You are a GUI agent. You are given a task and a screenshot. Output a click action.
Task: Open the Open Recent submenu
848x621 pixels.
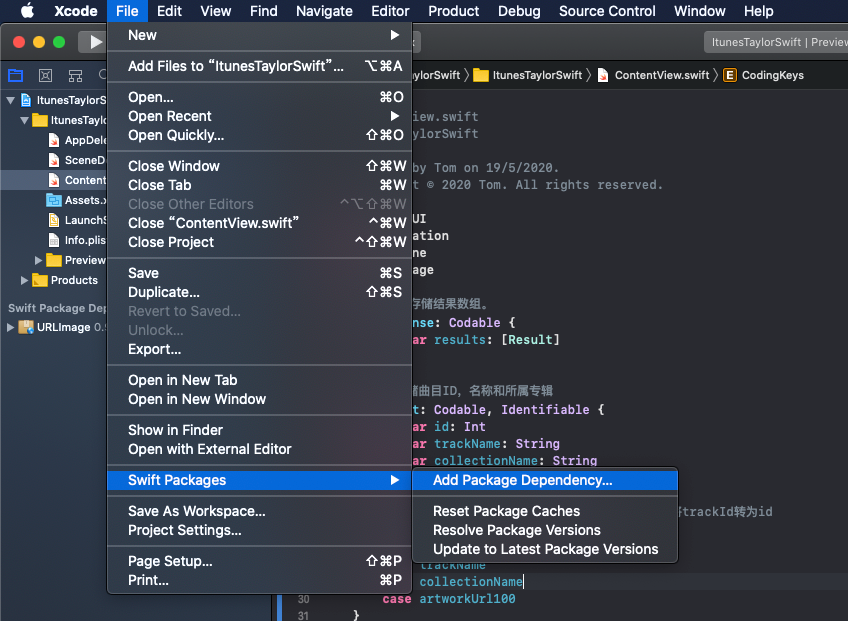pyautogui.click(x=260, y=116)
